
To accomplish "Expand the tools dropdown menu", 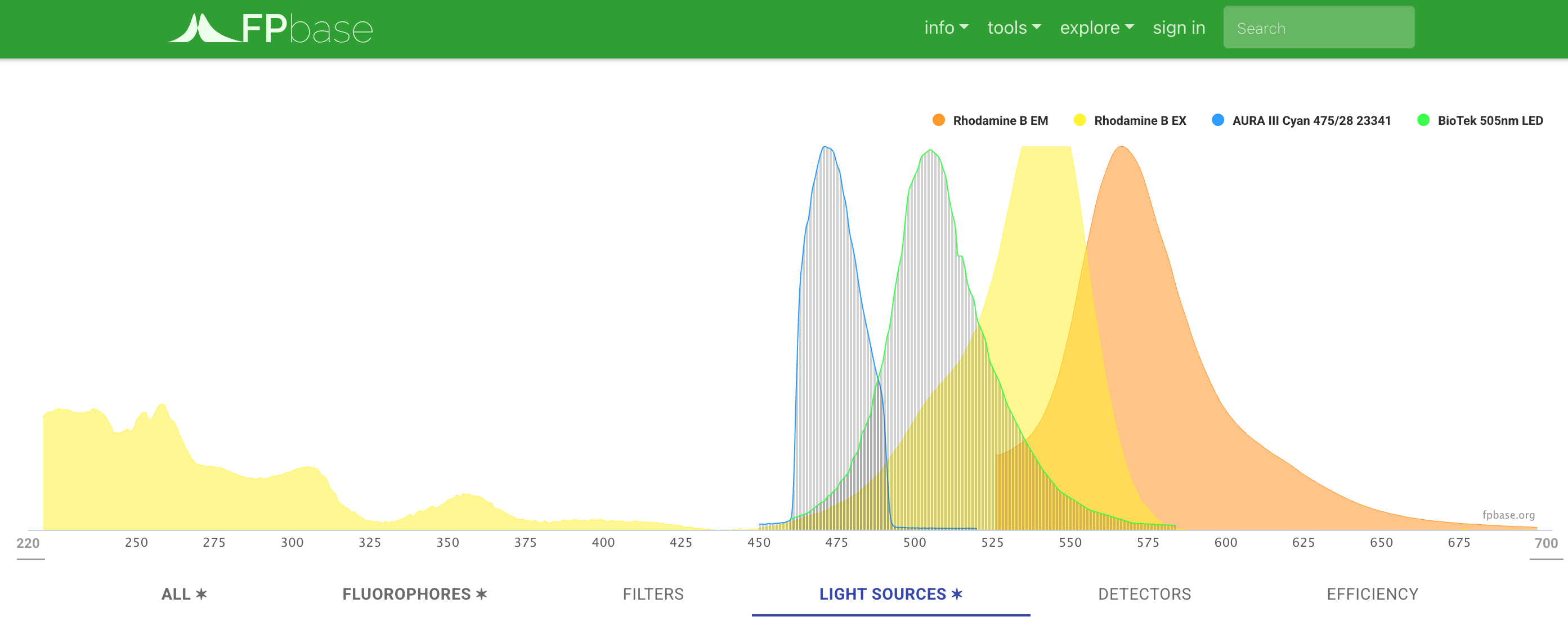I will 1014,28.
